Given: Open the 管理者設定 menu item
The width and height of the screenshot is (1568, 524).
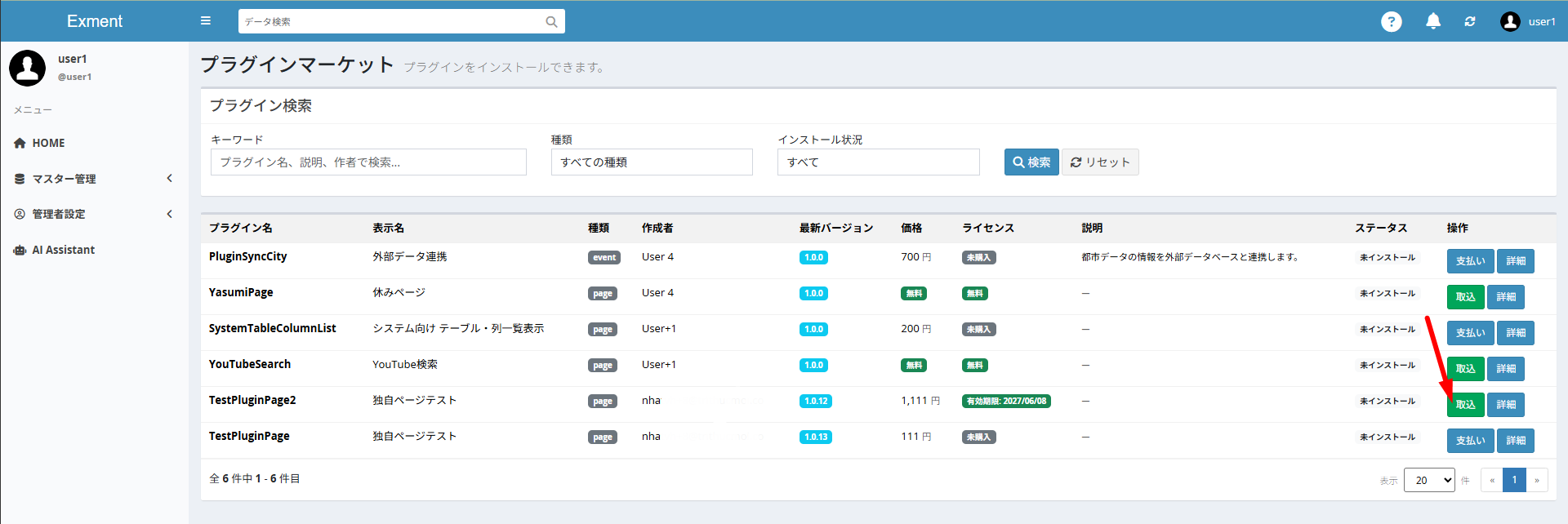Looking at the screenshot, I should [x=94, y=214].
